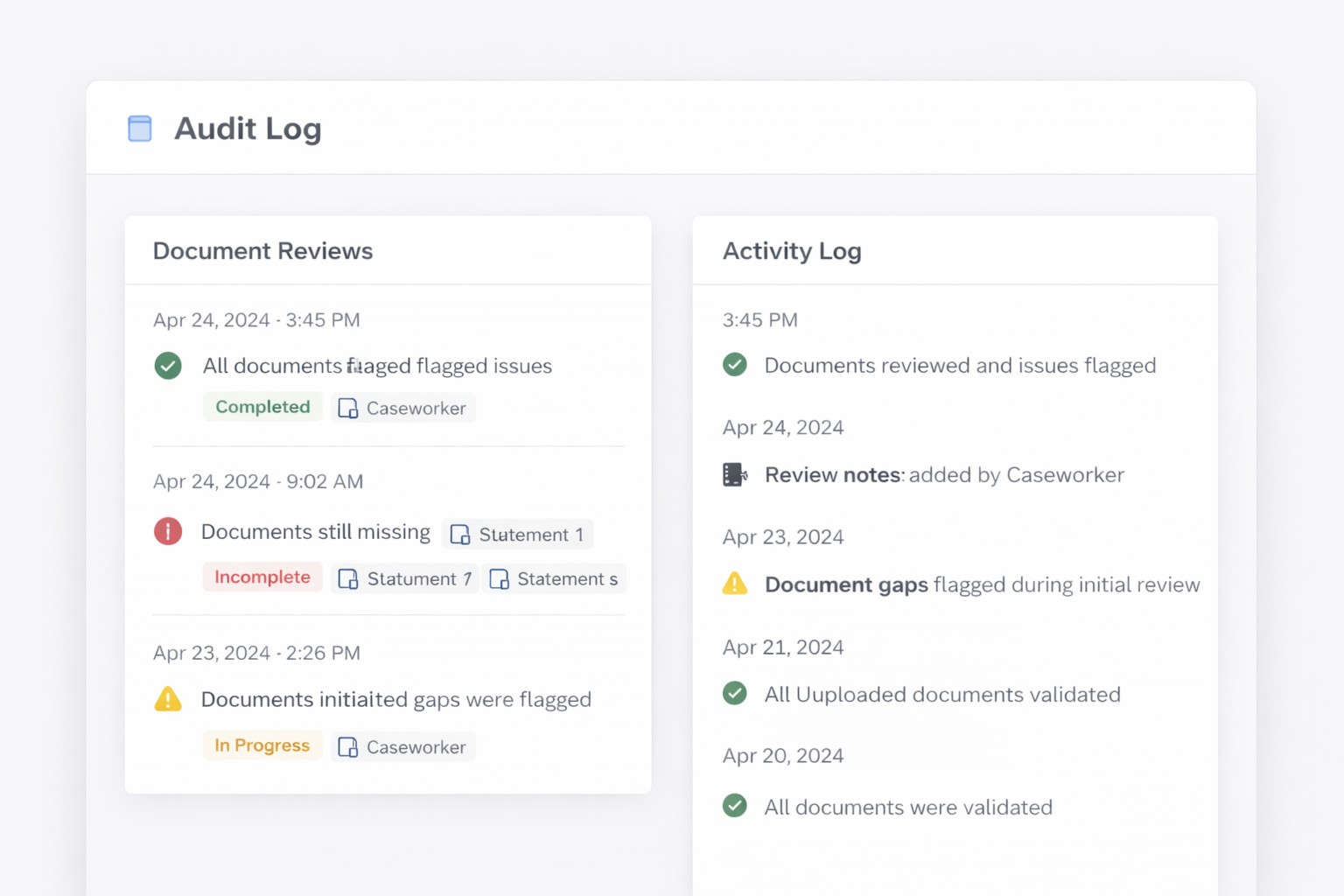Select the In Progress status badge
The image size is (1344, 896).
coord(262,745)
